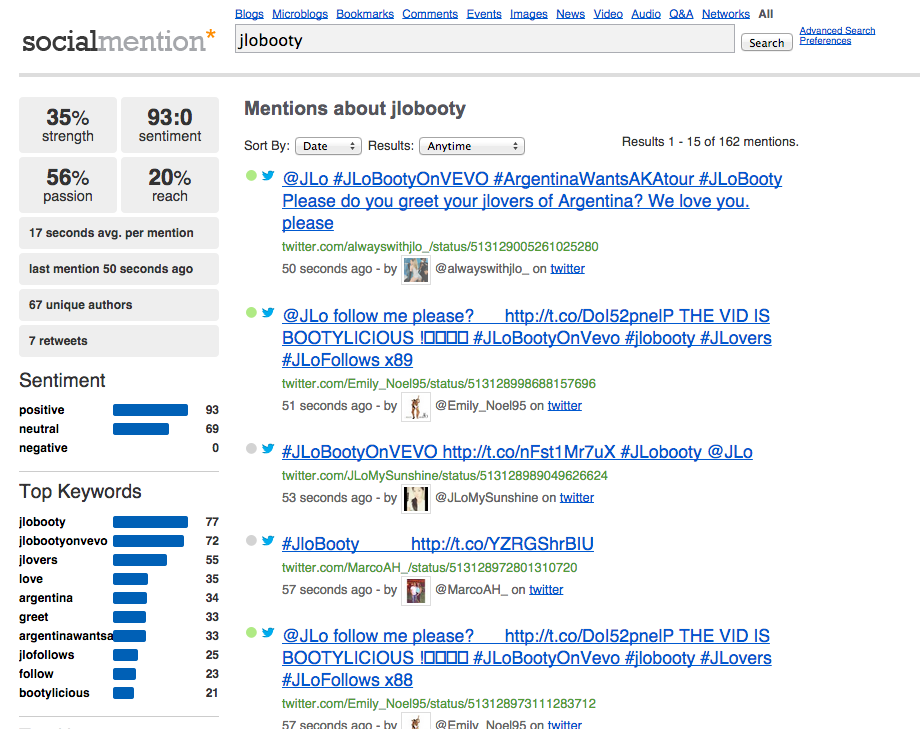This screenshot has width=920, height=729.
Task: Switch to the Microblogs tab
Action: 300,14
